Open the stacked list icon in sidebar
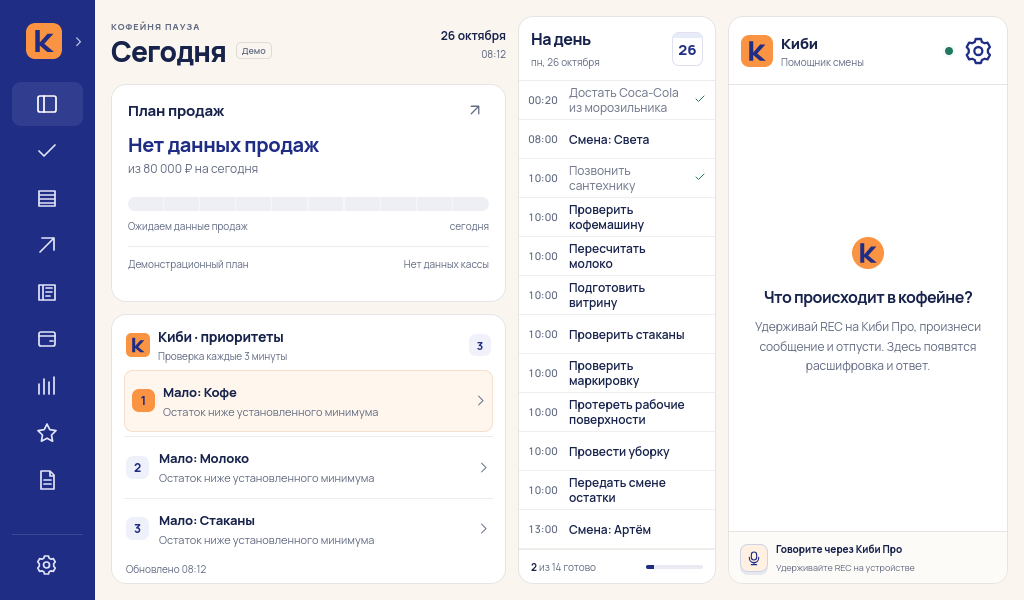The image size is (1024, 600). 47,198
